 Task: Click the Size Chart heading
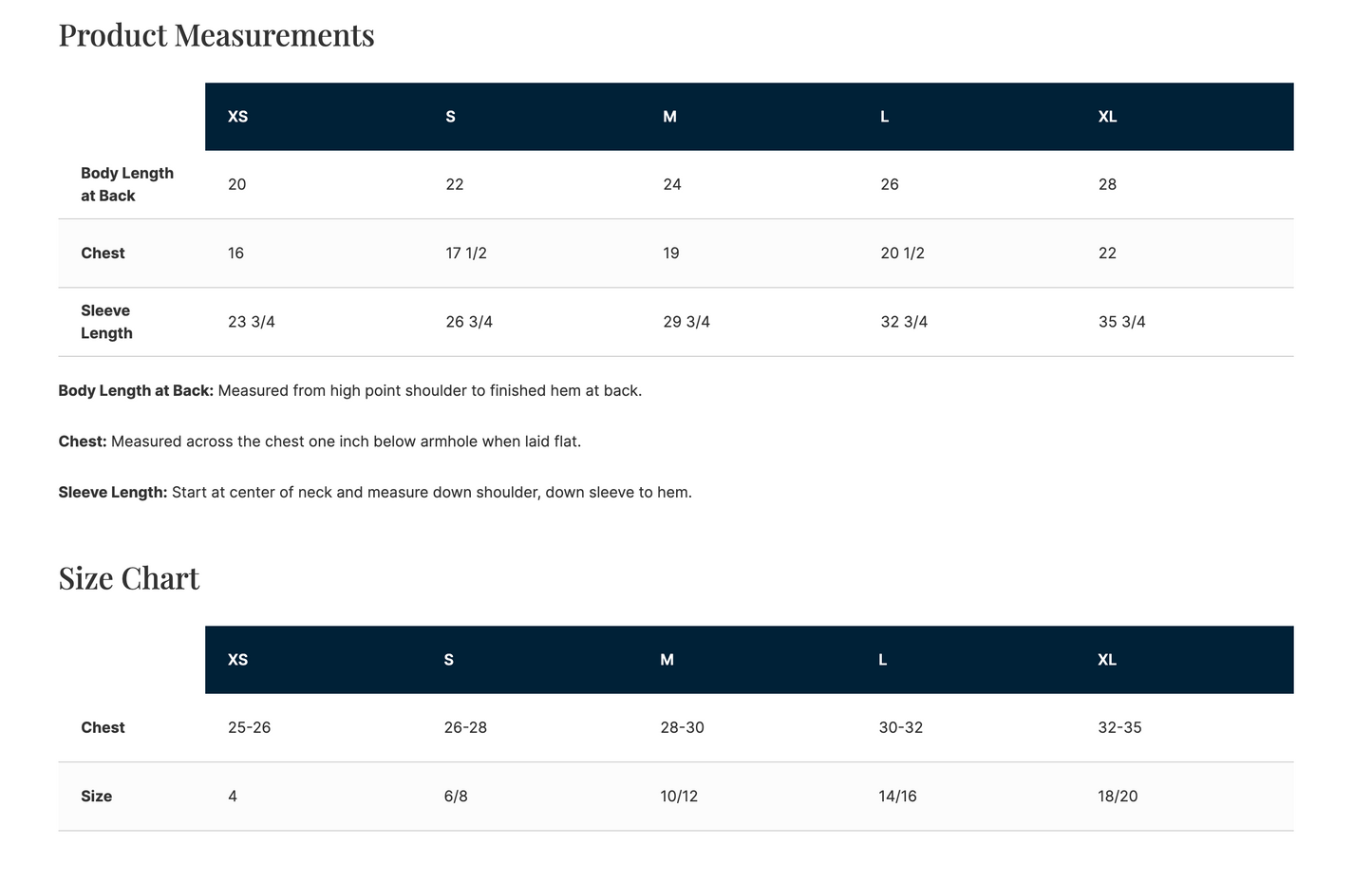coord(129,578)
